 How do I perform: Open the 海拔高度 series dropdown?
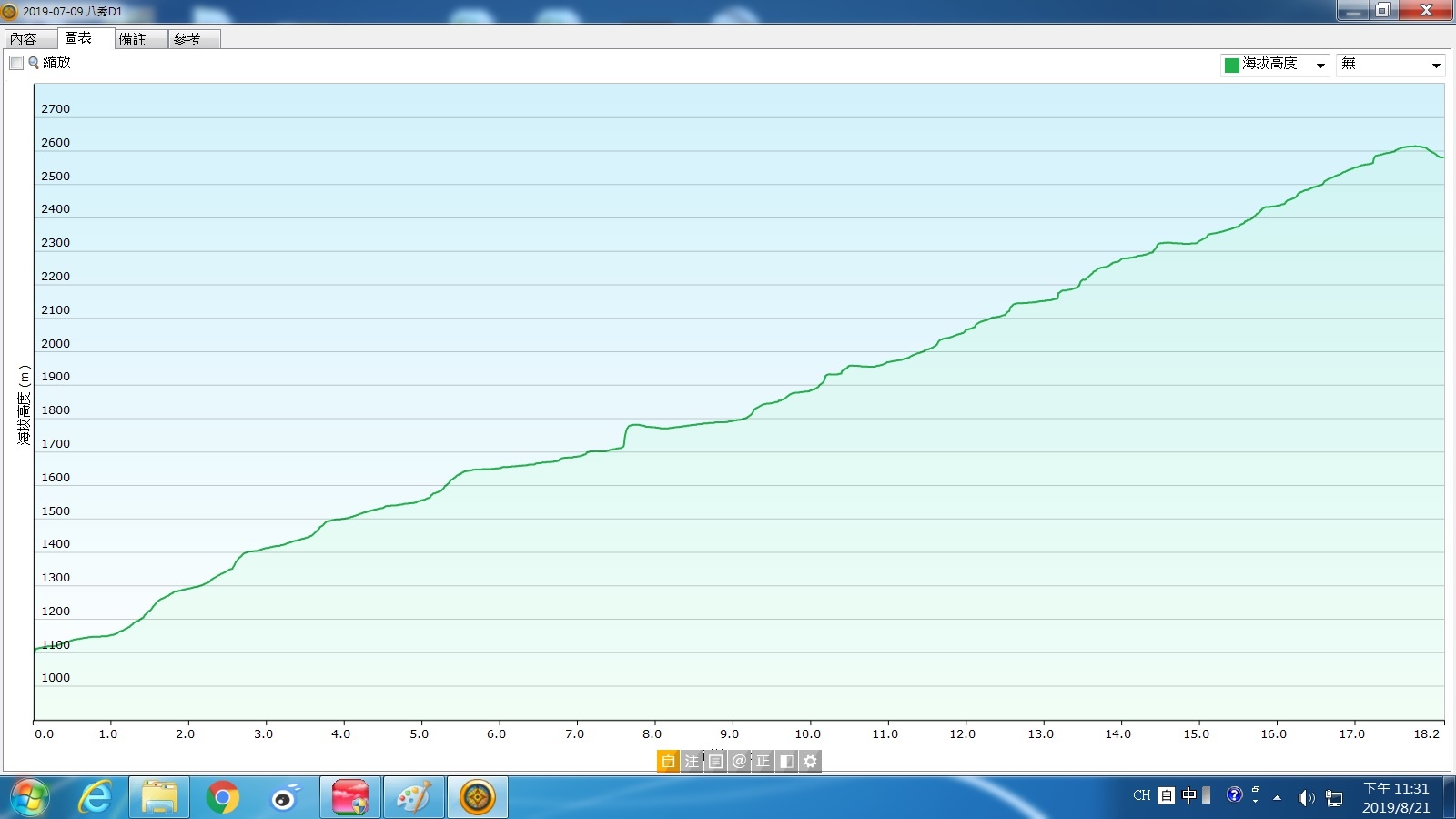1275,65
